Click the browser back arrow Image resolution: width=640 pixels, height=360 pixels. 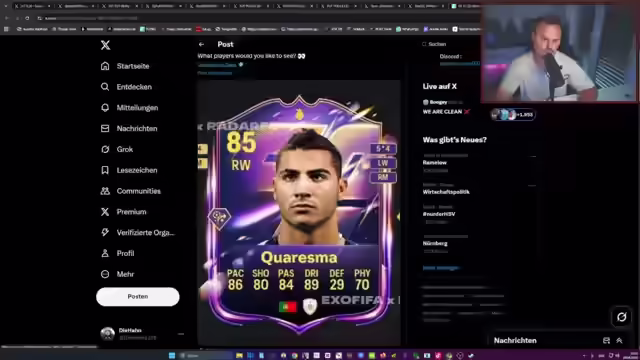6,18
